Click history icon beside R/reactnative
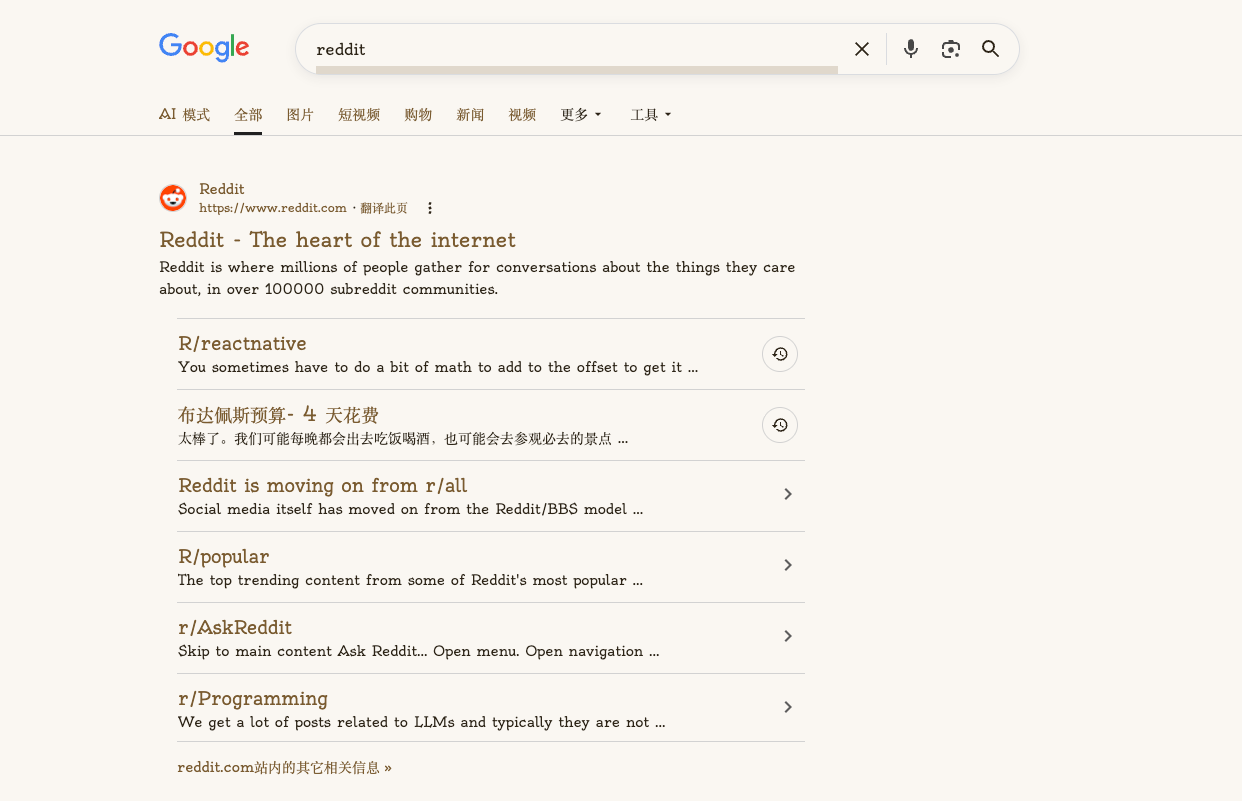The width and height of the screenshot is (1242, 801). coord(780,354)
